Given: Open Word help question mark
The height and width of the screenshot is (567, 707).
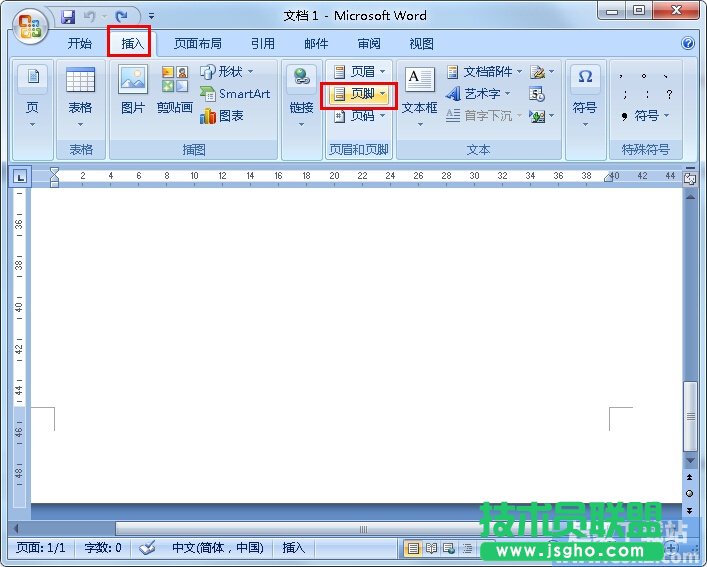Looking at the screenshot, I should pos(688,43).
